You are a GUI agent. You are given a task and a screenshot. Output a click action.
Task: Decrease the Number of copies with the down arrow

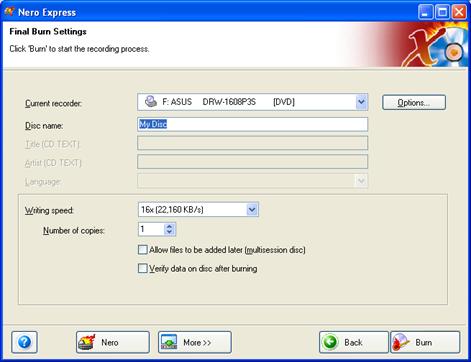pos(169,232)
